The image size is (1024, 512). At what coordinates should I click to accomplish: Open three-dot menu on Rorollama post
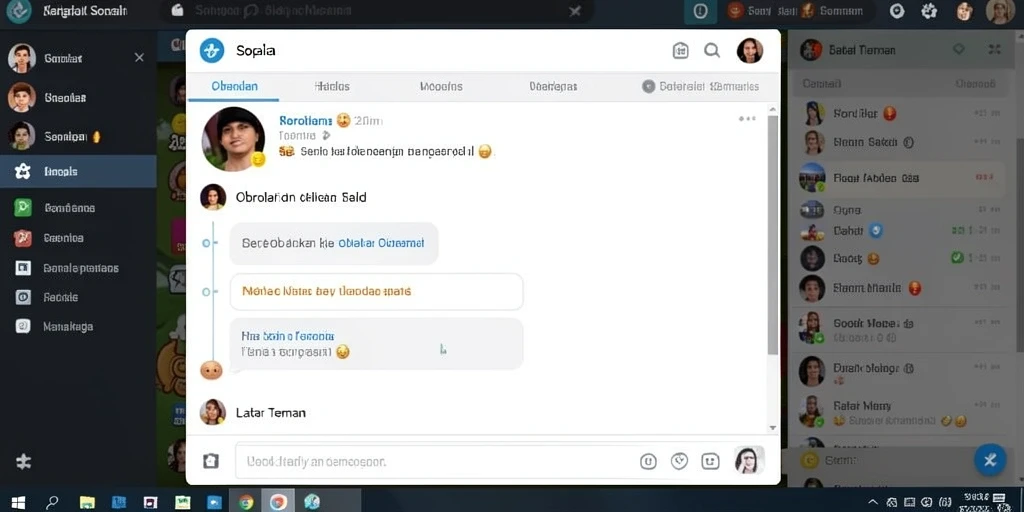tap(747, 119)
